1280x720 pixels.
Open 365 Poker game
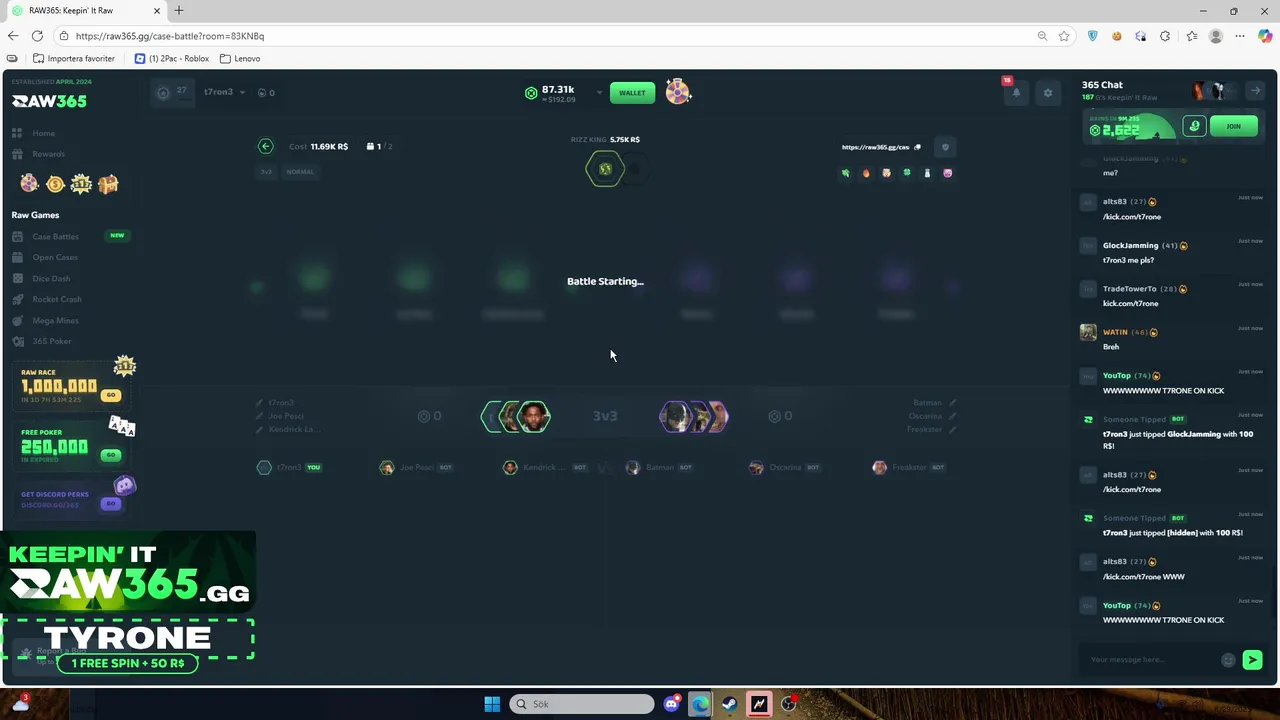click(x=51, y=341)
